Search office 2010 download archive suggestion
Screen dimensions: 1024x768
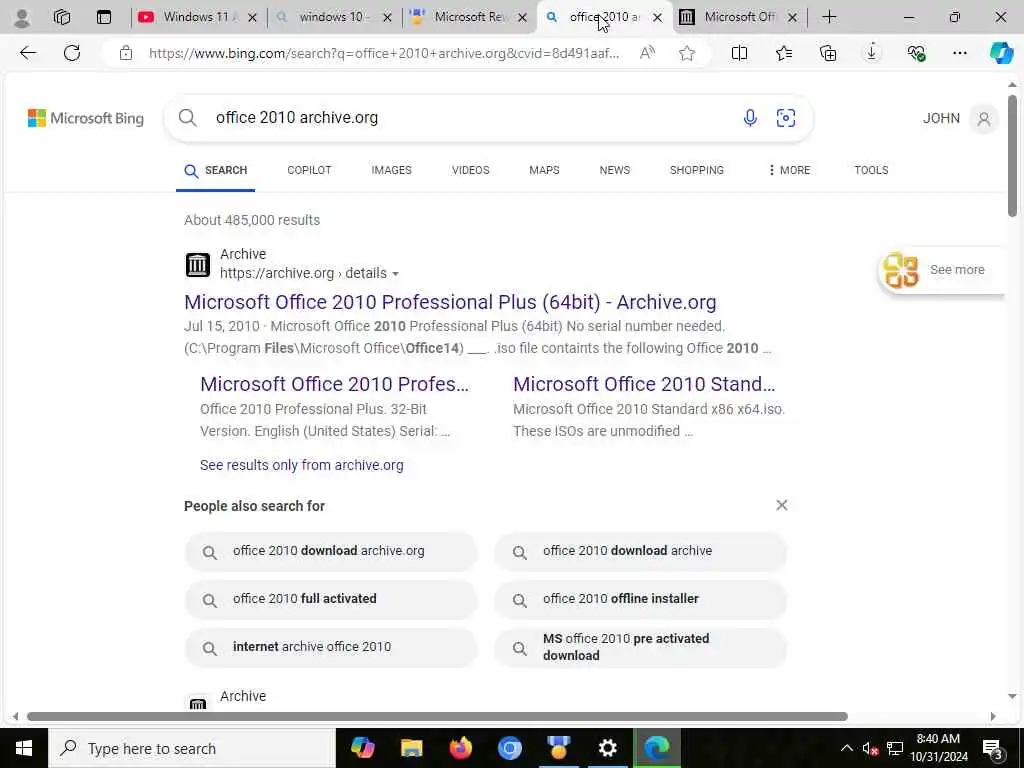pyautogui.click(x=641, y=551)
